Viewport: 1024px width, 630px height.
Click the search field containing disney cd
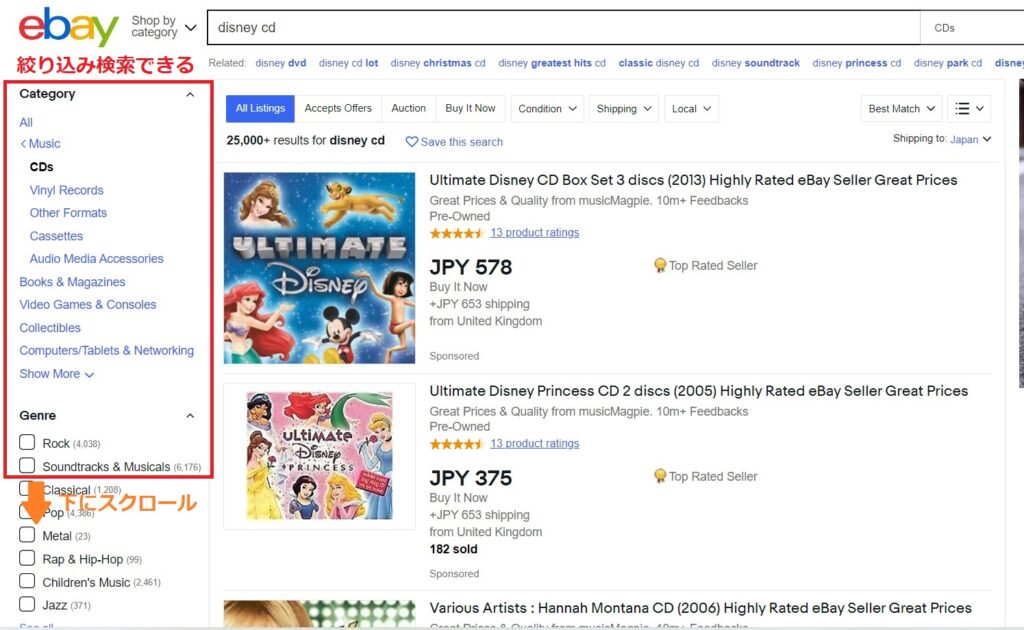pyautogui.click(x=560, y=28)
